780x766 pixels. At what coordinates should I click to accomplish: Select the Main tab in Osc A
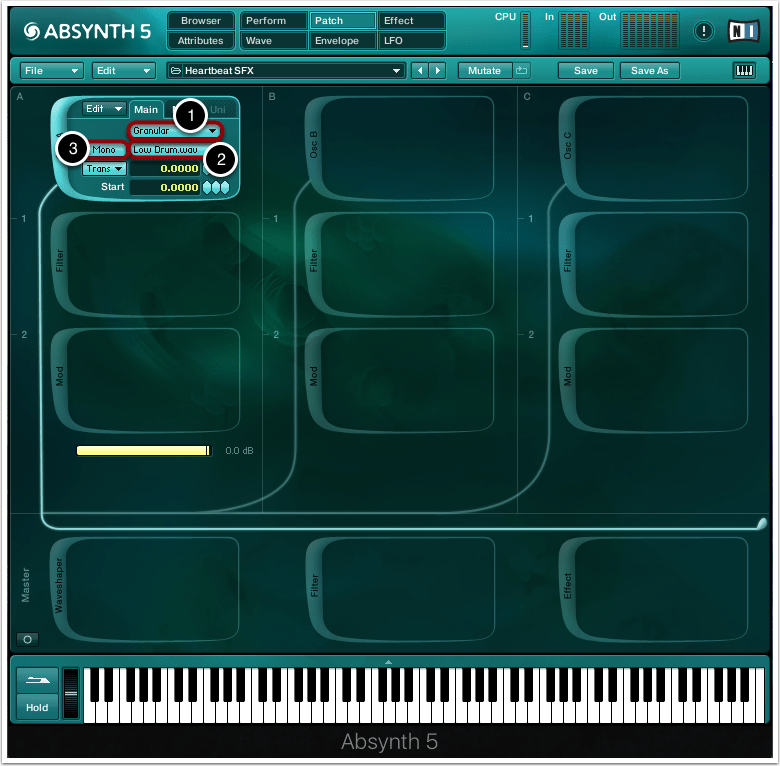[x=146, y=109]
